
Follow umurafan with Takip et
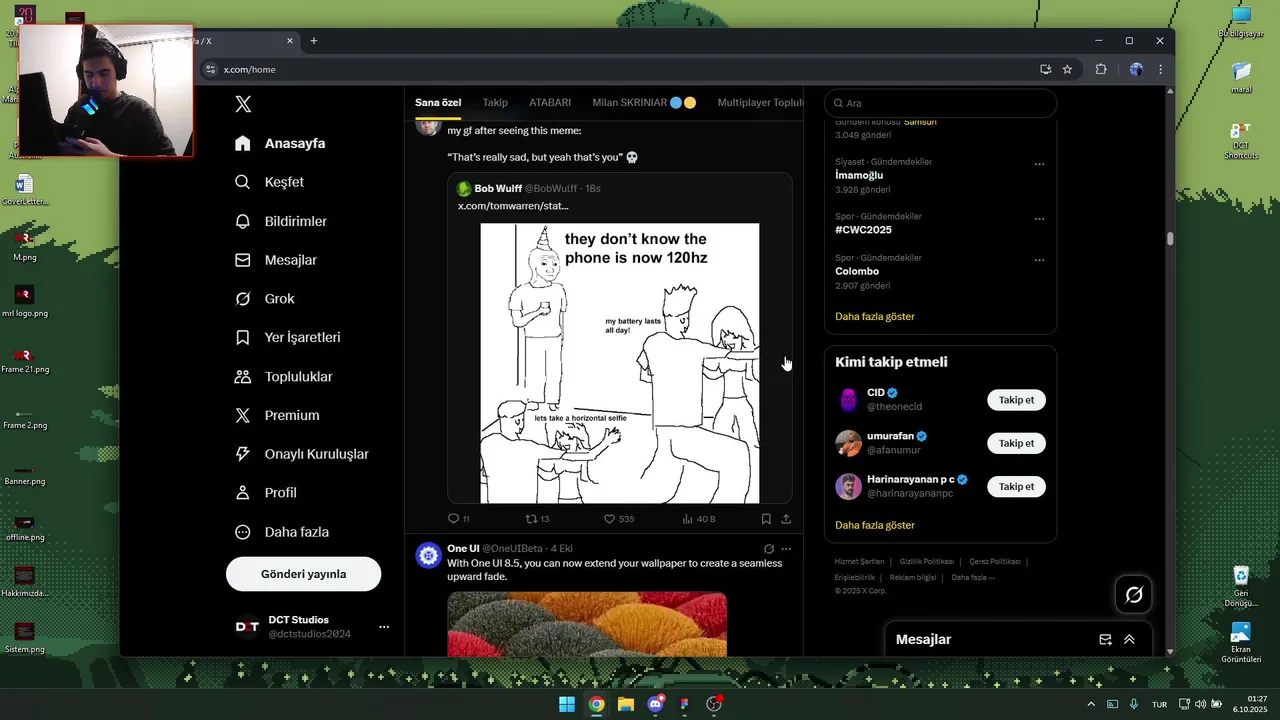pos(1016,443)
